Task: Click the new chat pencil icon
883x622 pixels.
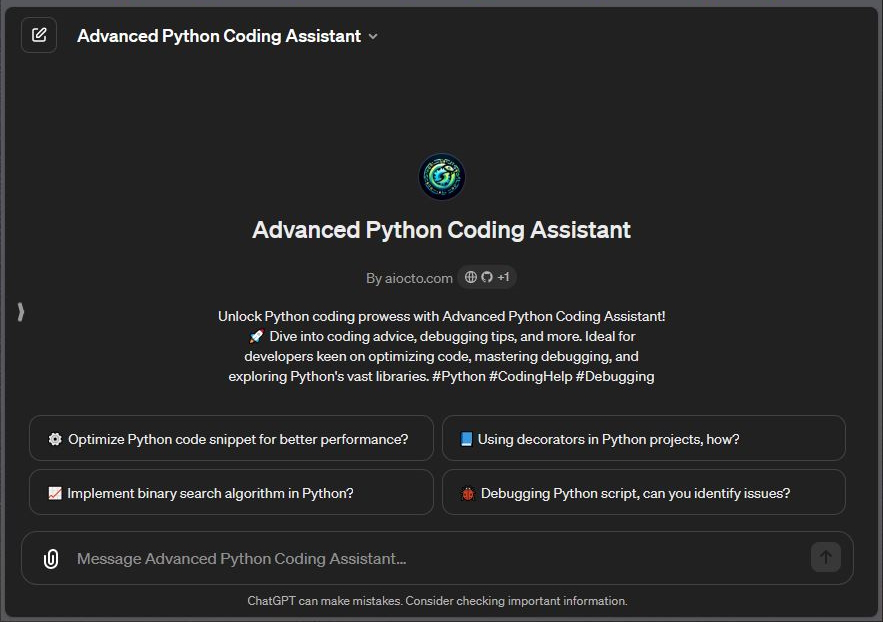Action: (38, 35)
